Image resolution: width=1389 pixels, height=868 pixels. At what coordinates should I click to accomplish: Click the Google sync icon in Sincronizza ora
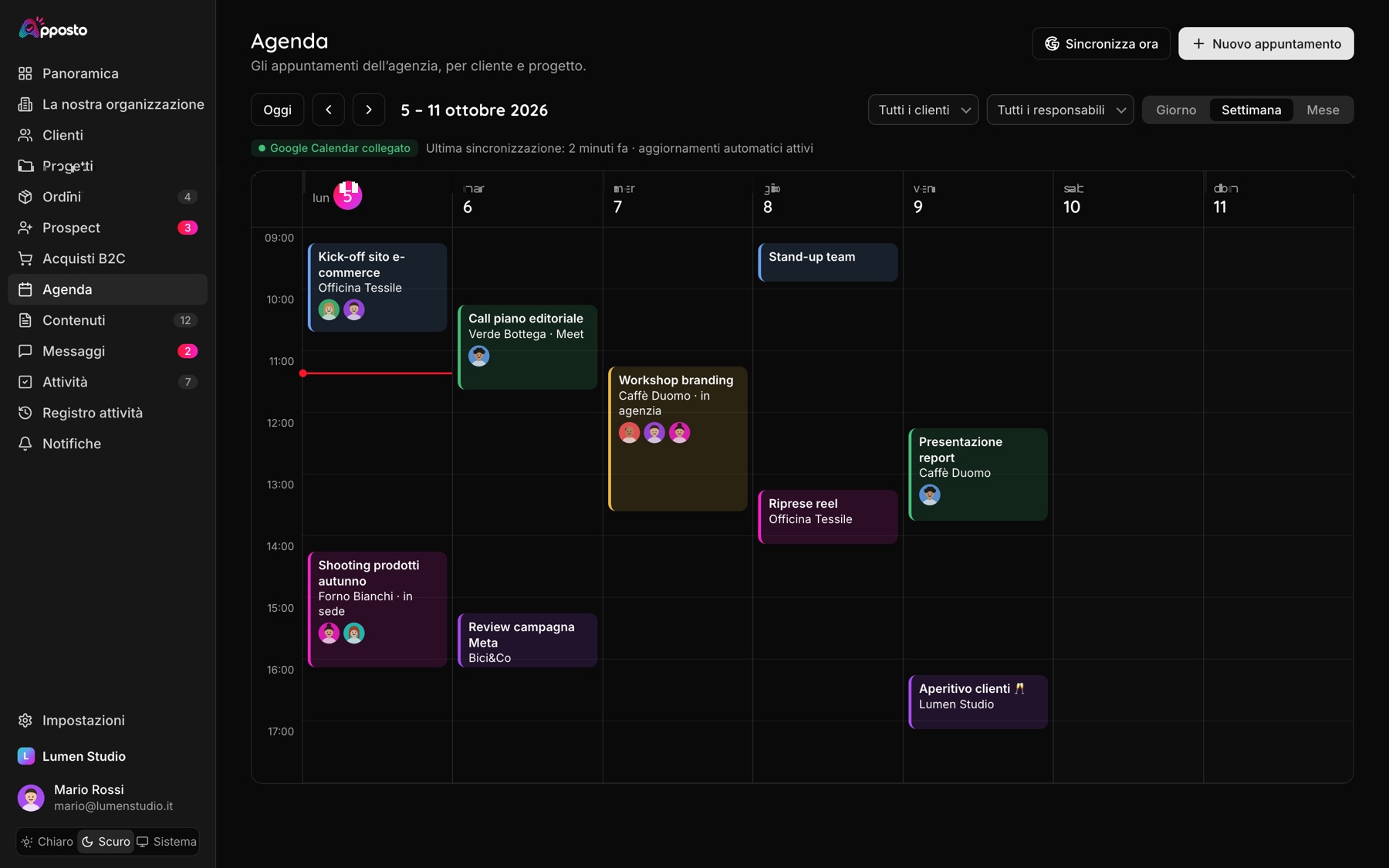point(1052,44)
